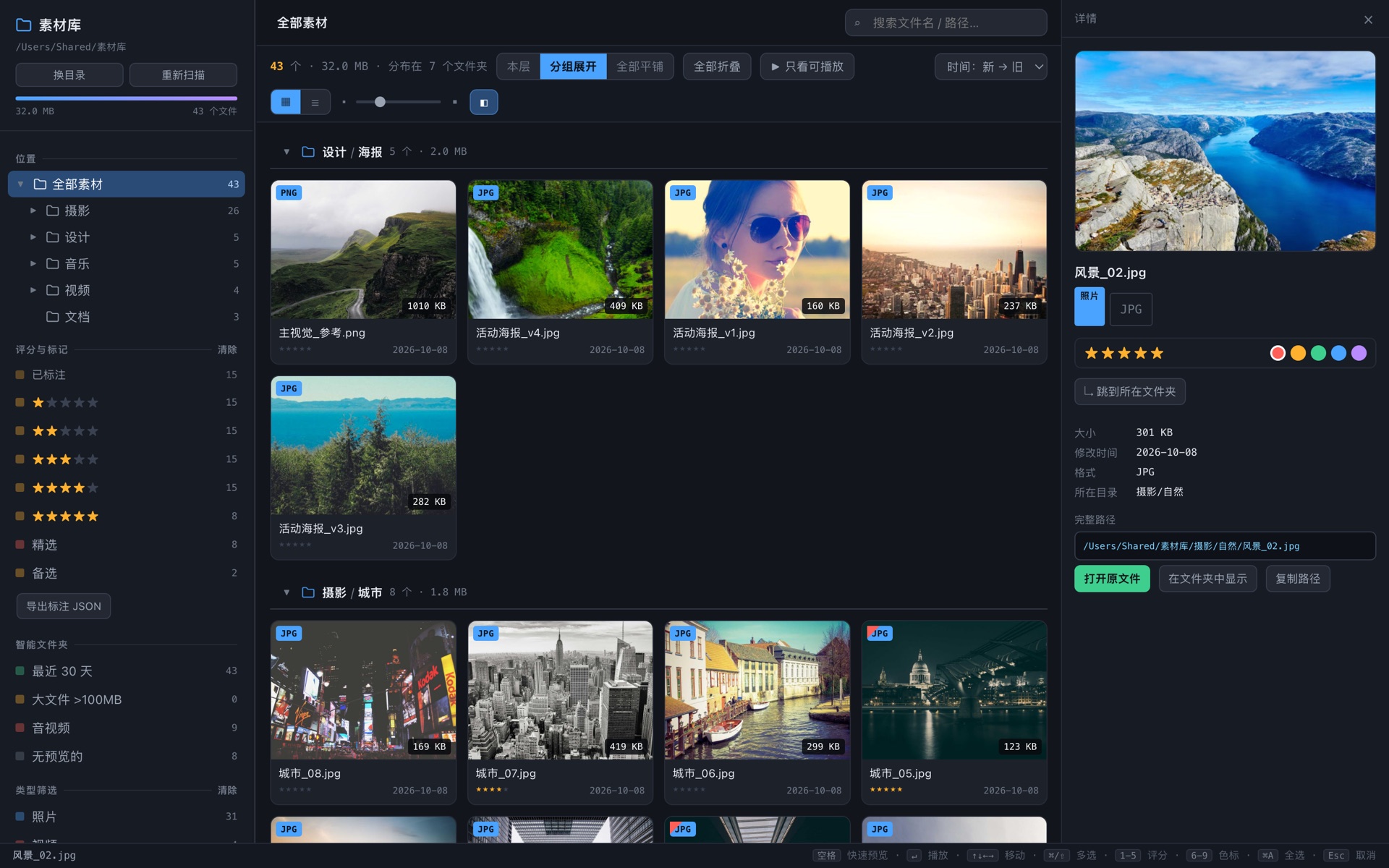The width and height of the screenshot is (1389, 868).
Task: Filter by three-star rating
Action: tap(127, 459)
